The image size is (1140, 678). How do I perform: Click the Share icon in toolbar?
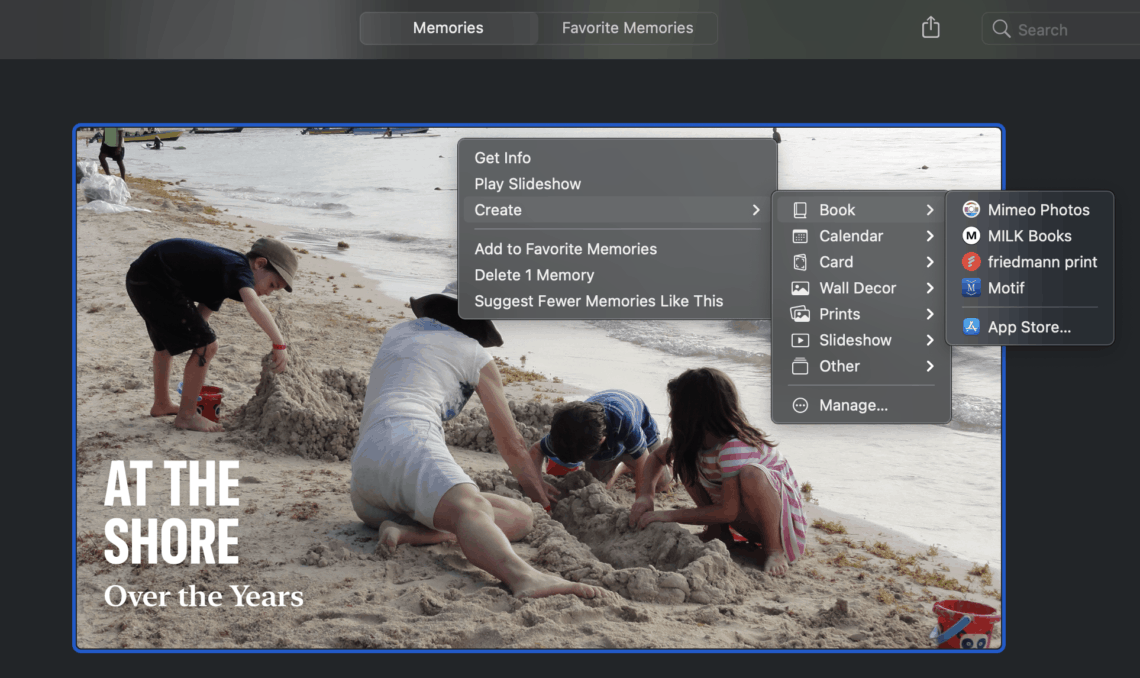931,28
